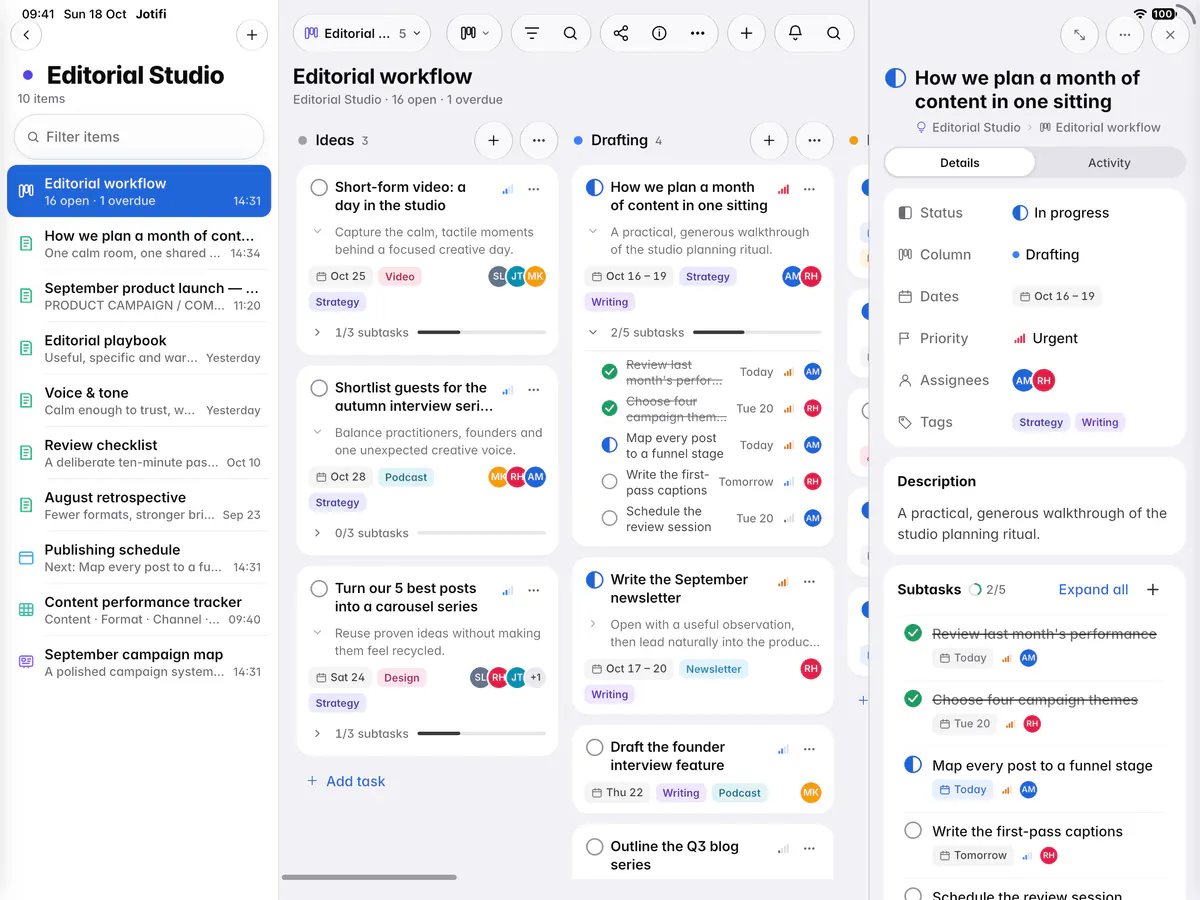Viewport: 1200px width, 900px height.
Task: Click the toolbar plus button to add
Action: point(746,33)
